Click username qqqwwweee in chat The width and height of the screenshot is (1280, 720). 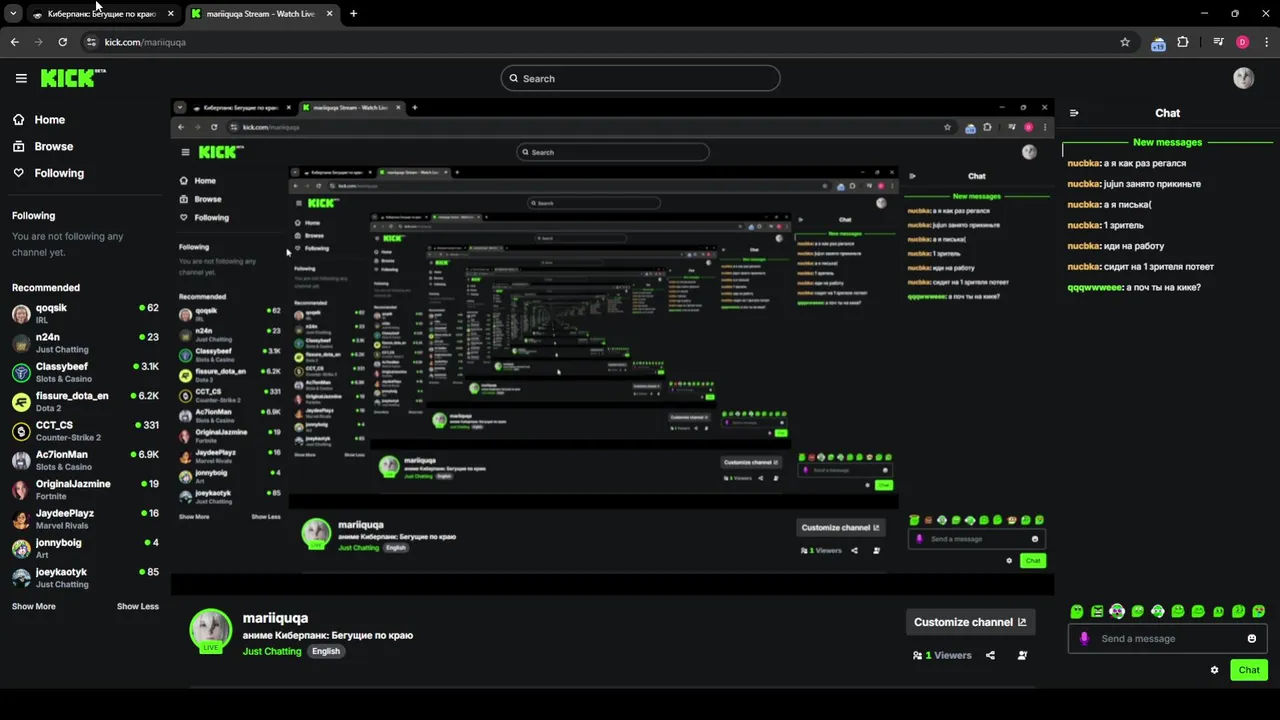point(1095,287)
